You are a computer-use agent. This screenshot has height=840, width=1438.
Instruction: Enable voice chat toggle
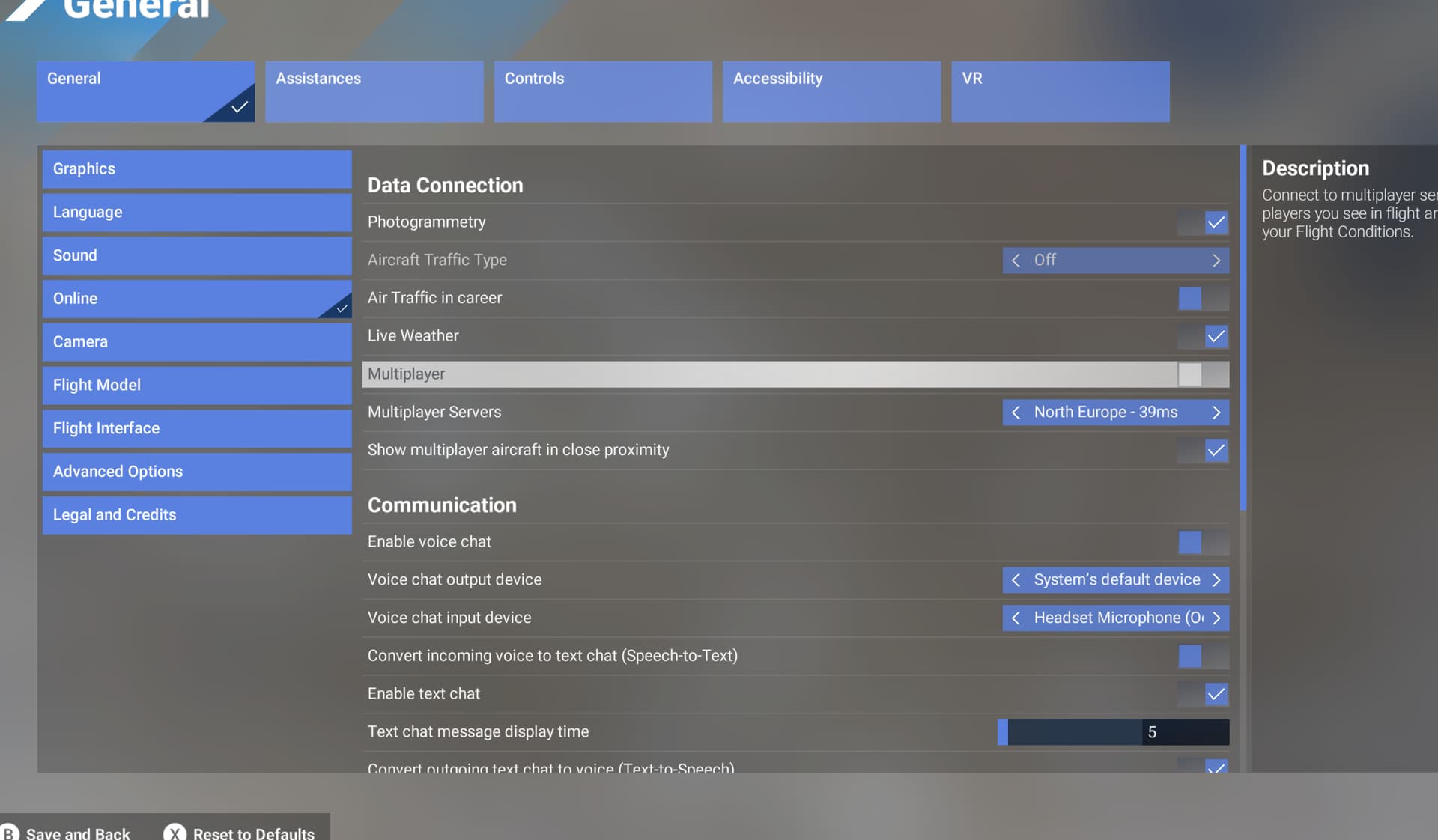click(x=1203, y=542)
